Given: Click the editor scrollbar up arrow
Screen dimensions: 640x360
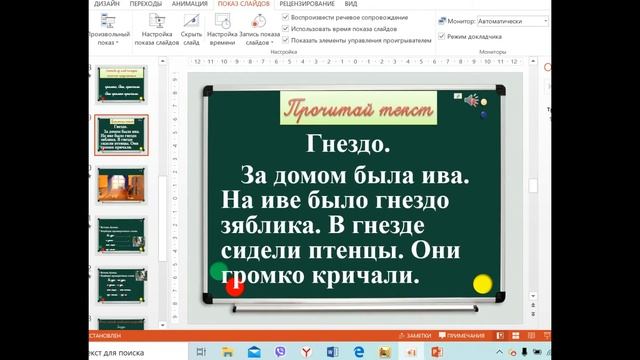Looking at the screenshot, I should (x=533, y=61).
